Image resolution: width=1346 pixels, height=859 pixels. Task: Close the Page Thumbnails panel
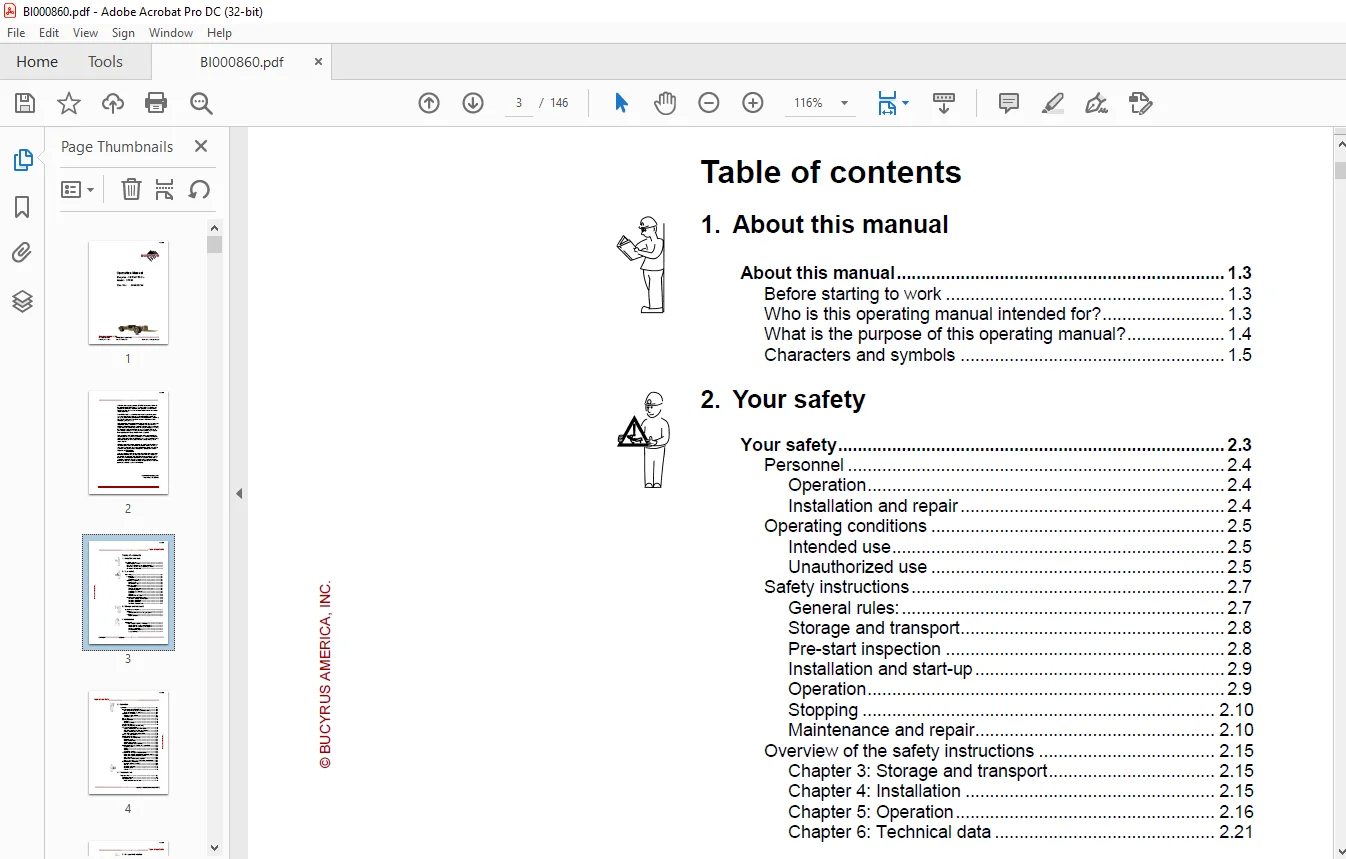coord(201,146)
